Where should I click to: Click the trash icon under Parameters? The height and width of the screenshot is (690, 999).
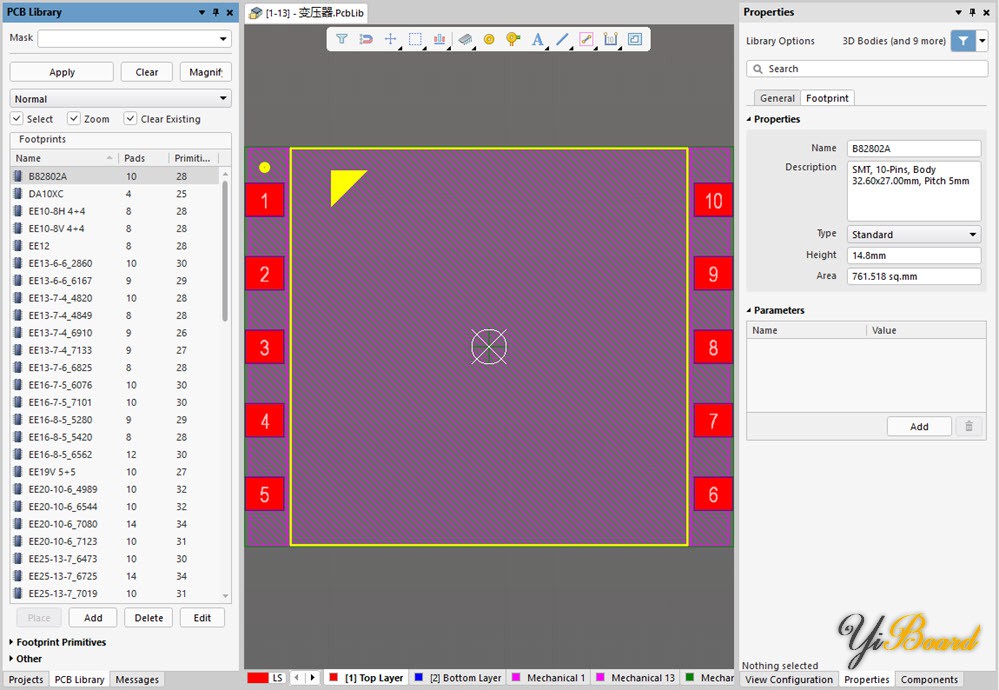point(969,426)
